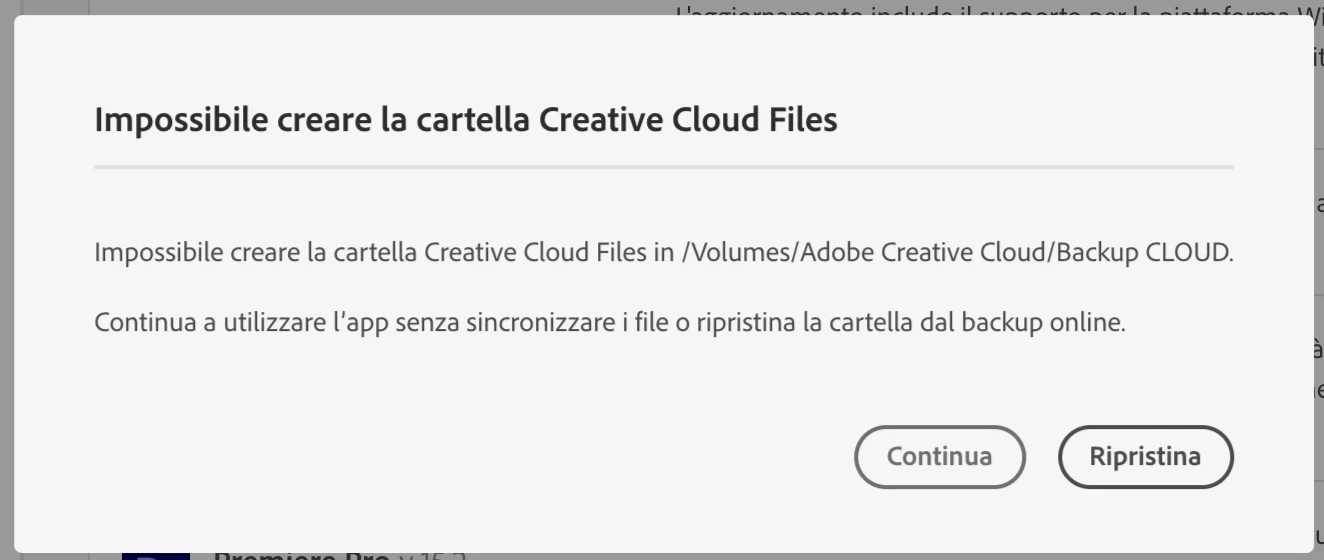Select the Premiere Pro app name below dialog
This screenshot has width=1324, height=560.
300,555
